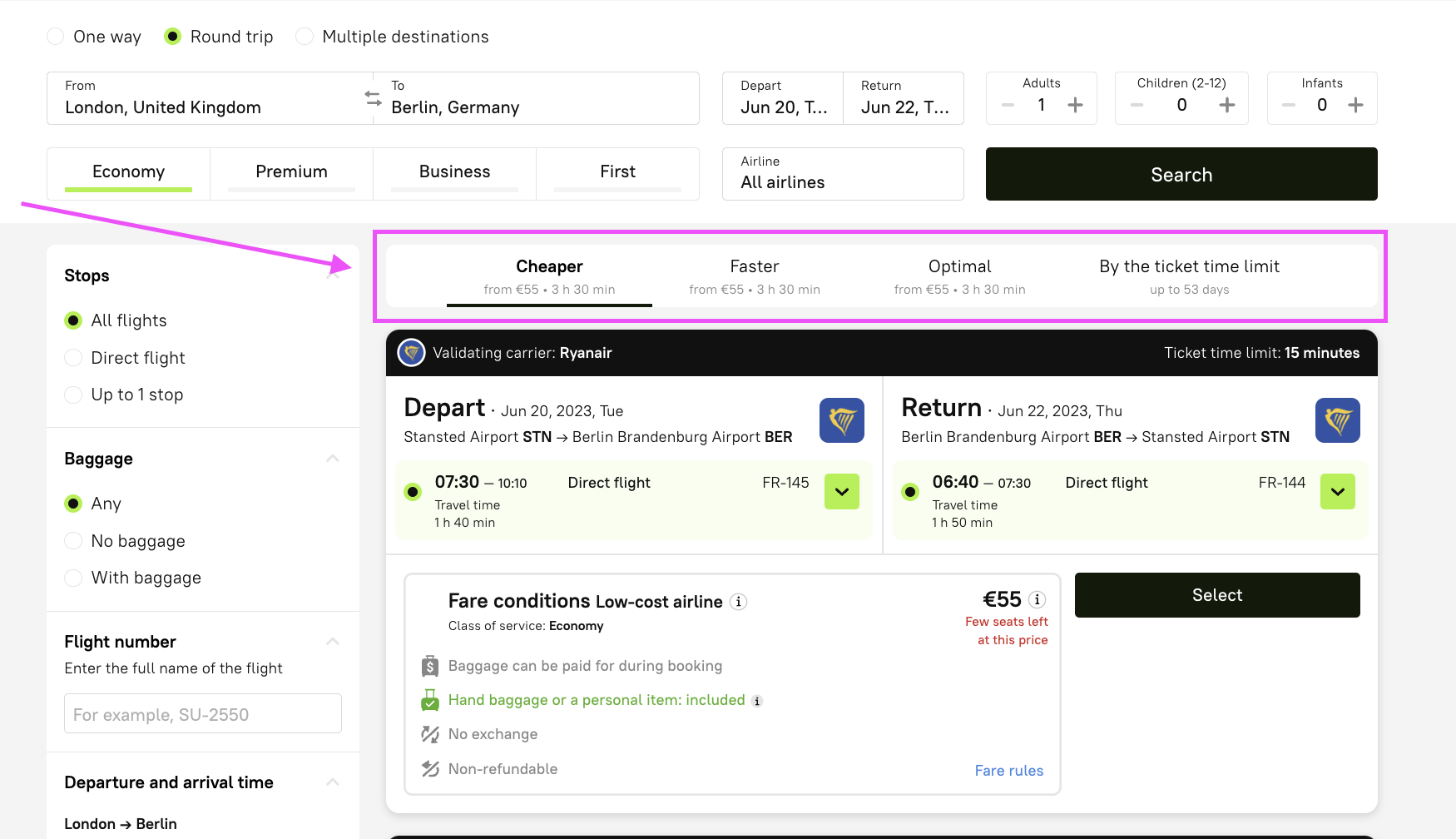Click hand baggage included info icon
The width and height of the screenshot is (1456, 839).
[757, 701]
